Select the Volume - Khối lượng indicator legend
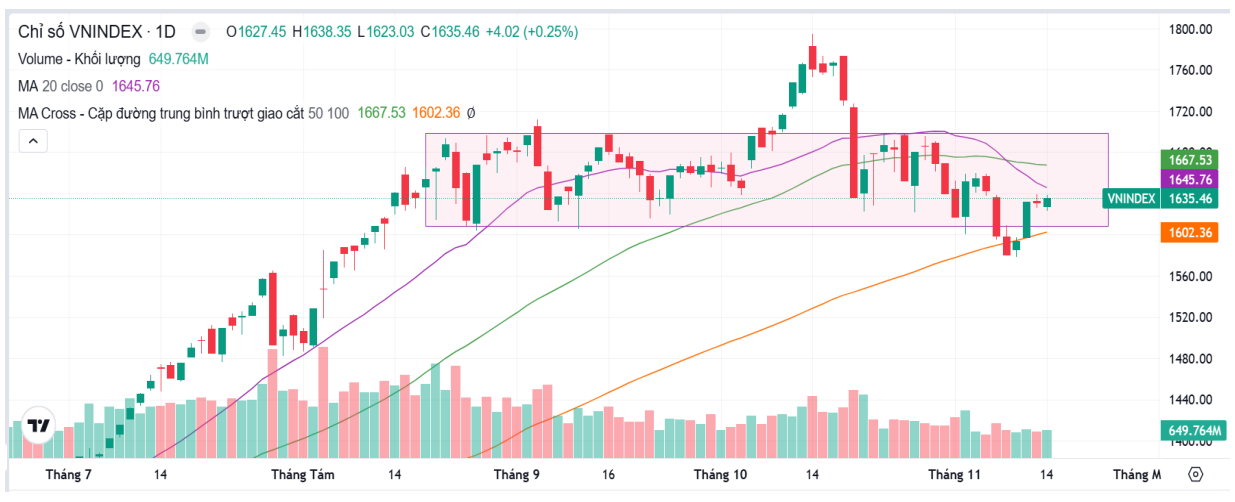This screenshot has width=1235, height=502. [x=81, y=59]
